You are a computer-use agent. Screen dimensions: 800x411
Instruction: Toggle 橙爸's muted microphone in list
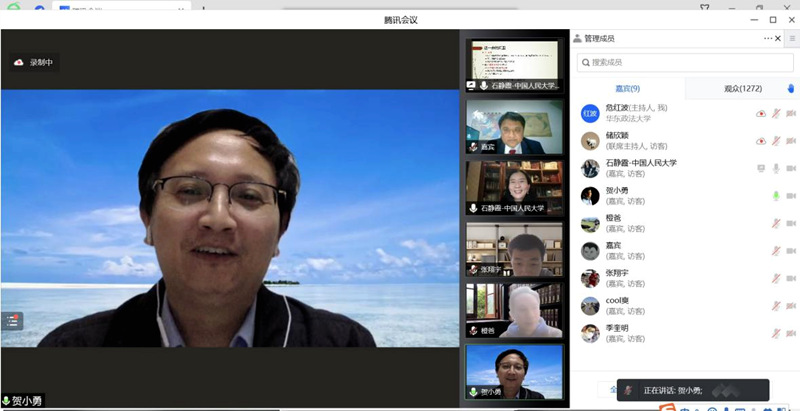click(x=775, y=223)
